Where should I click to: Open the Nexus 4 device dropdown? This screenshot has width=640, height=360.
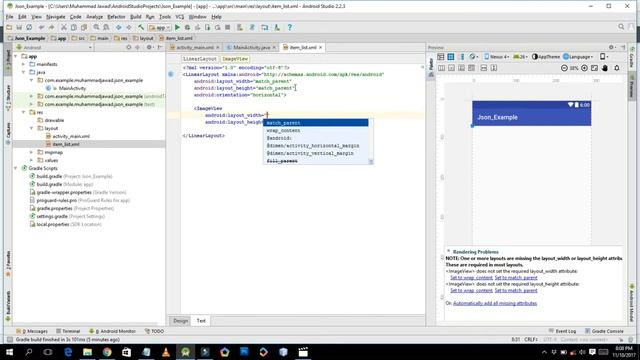(x=497, y=57)
